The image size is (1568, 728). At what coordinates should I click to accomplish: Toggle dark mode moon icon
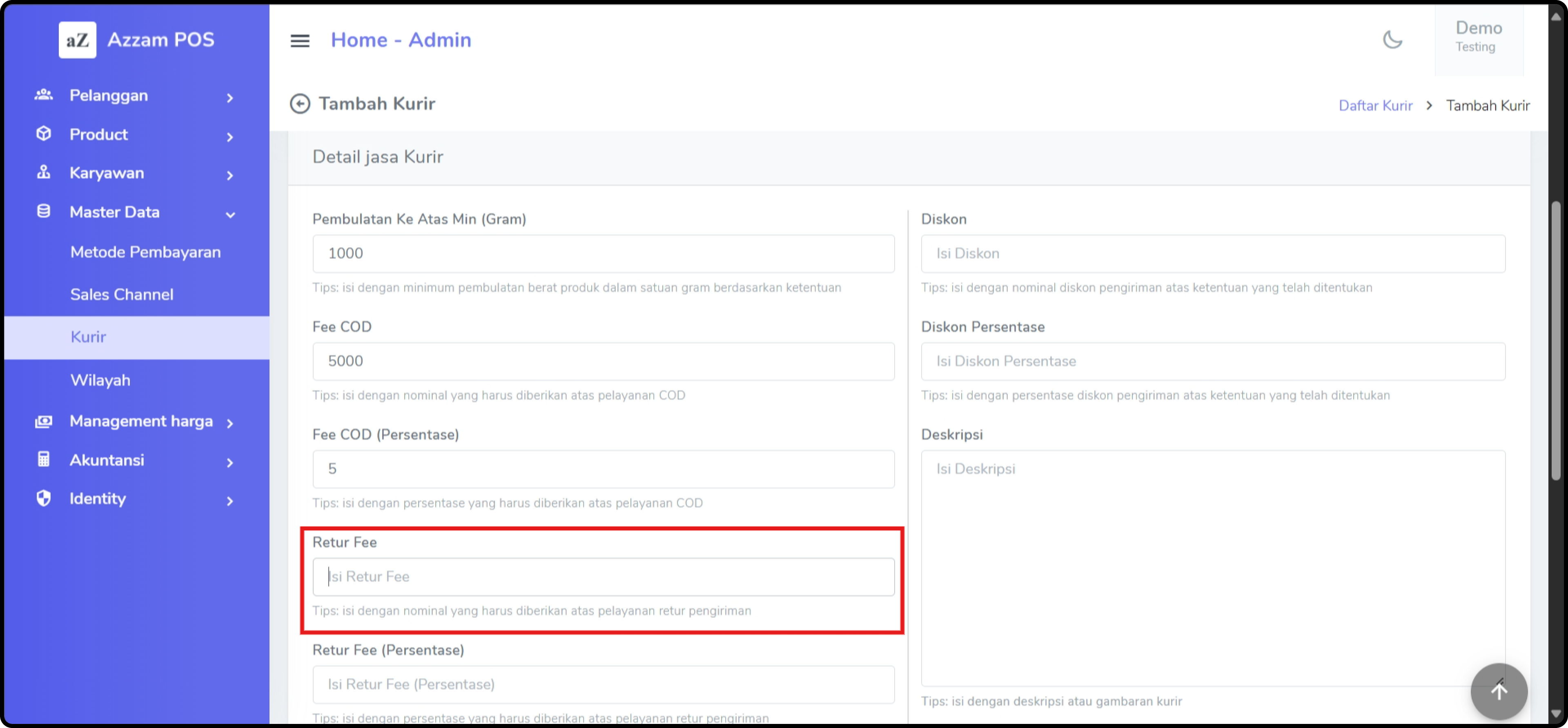[1392, 40]
